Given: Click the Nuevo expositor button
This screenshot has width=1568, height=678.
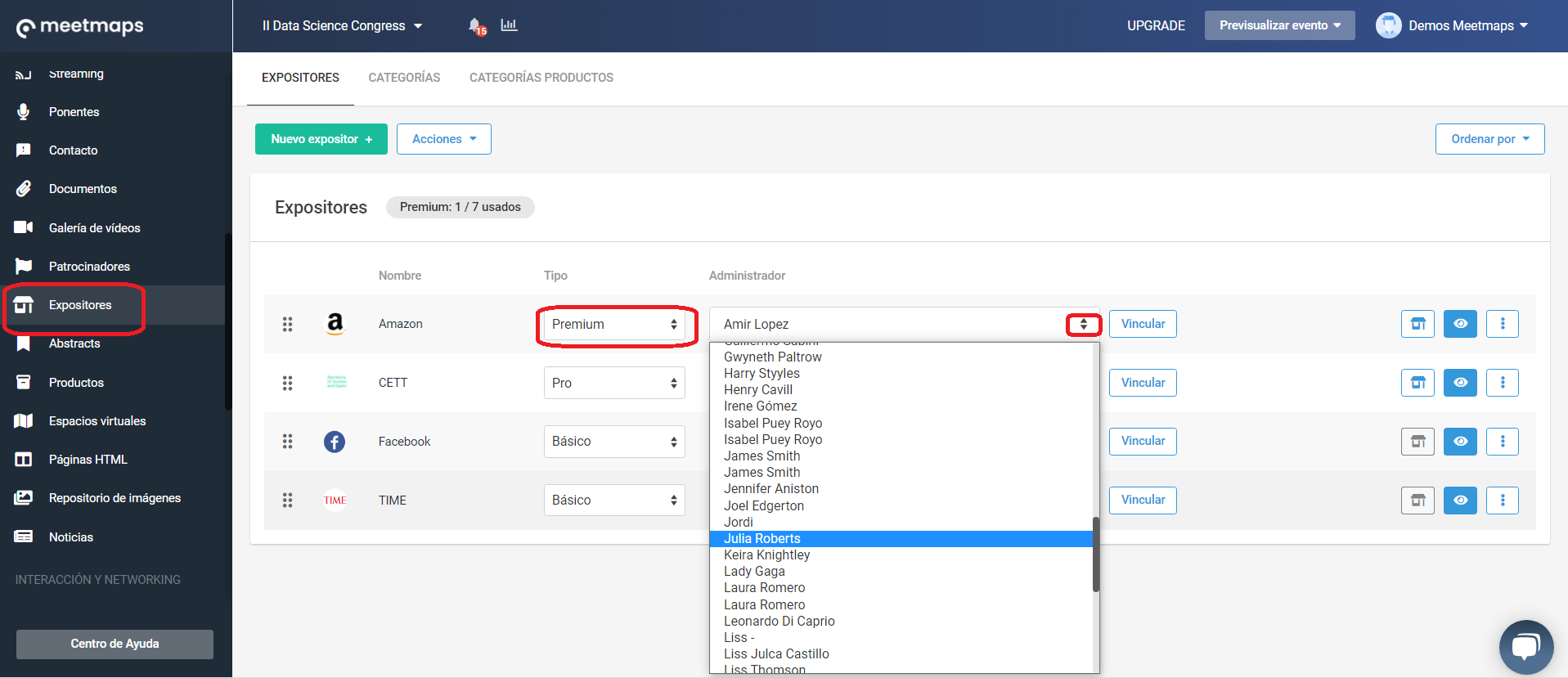Looking at the screenshot, I should click(x=321, y=139).
